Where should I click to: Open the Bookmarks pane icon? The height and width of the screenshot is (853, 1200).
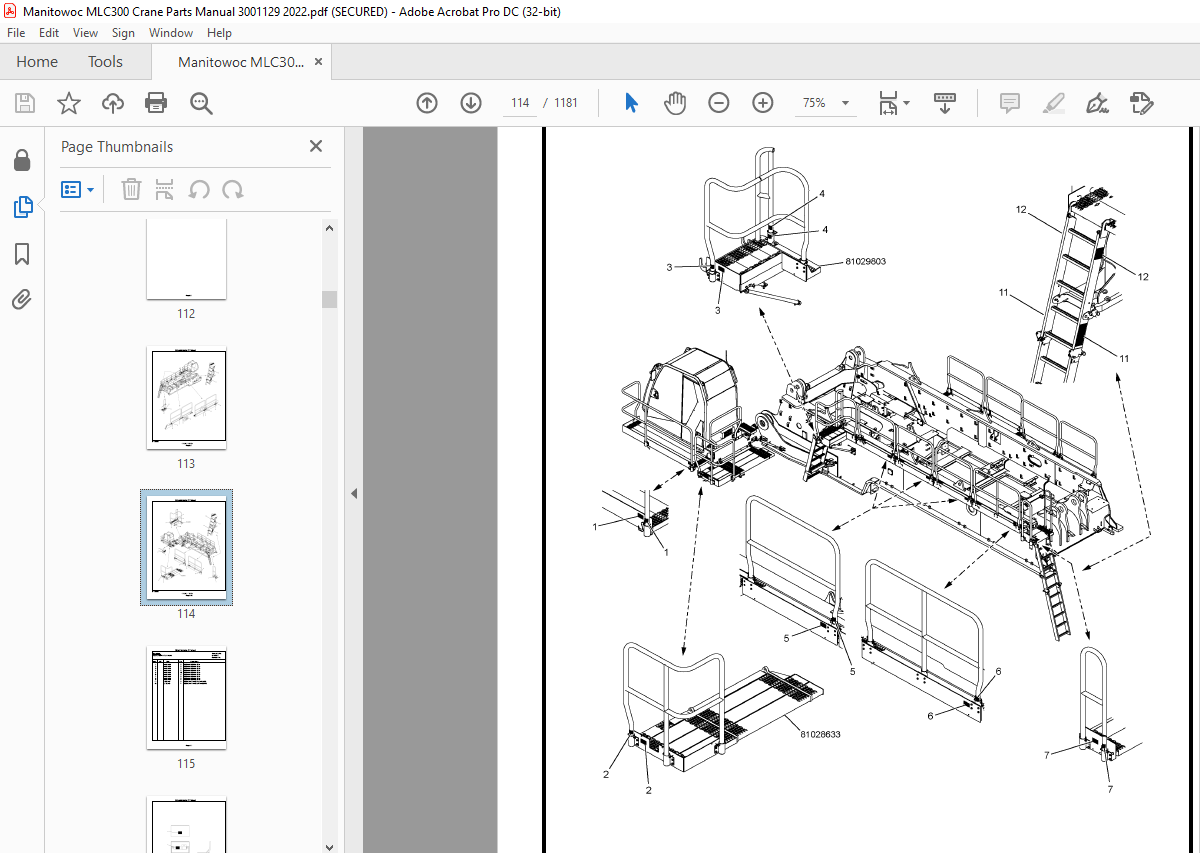point(22,254)
